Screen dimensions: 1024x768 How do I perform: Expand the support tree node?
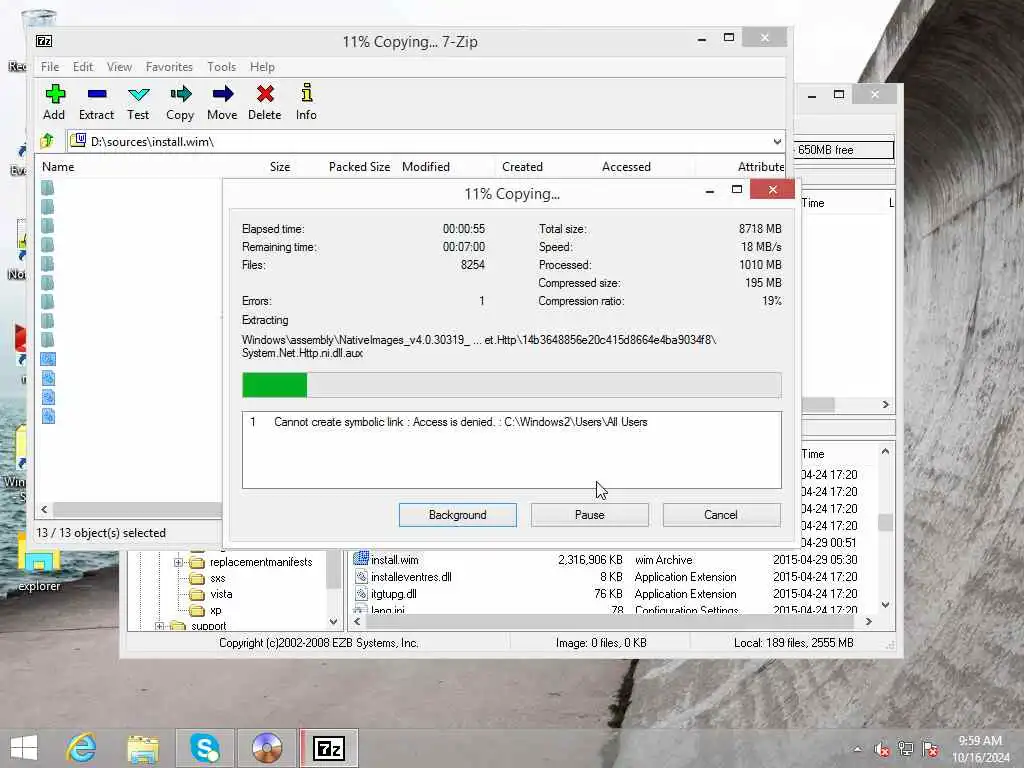(x=160, y=626)
